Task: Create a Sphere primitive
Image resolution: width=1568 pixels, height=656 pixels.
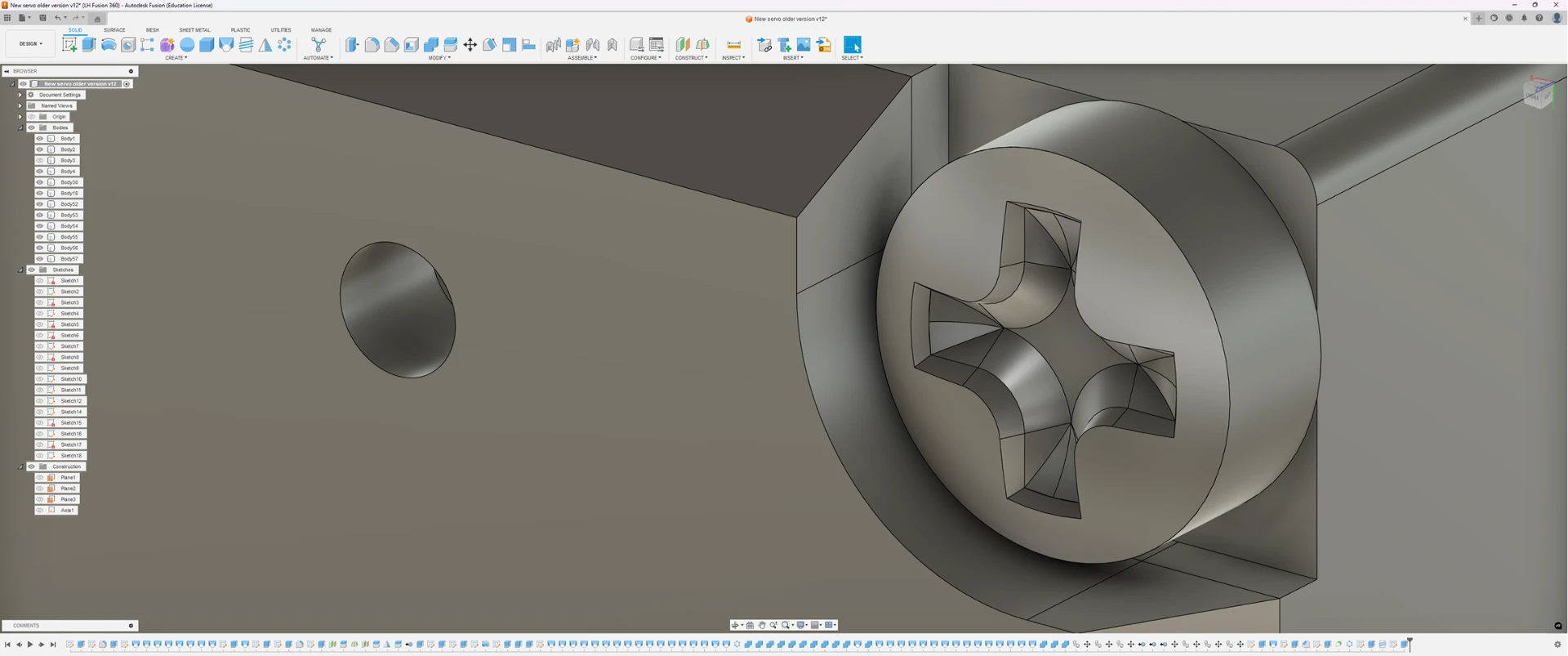Action: pos(187,45)
